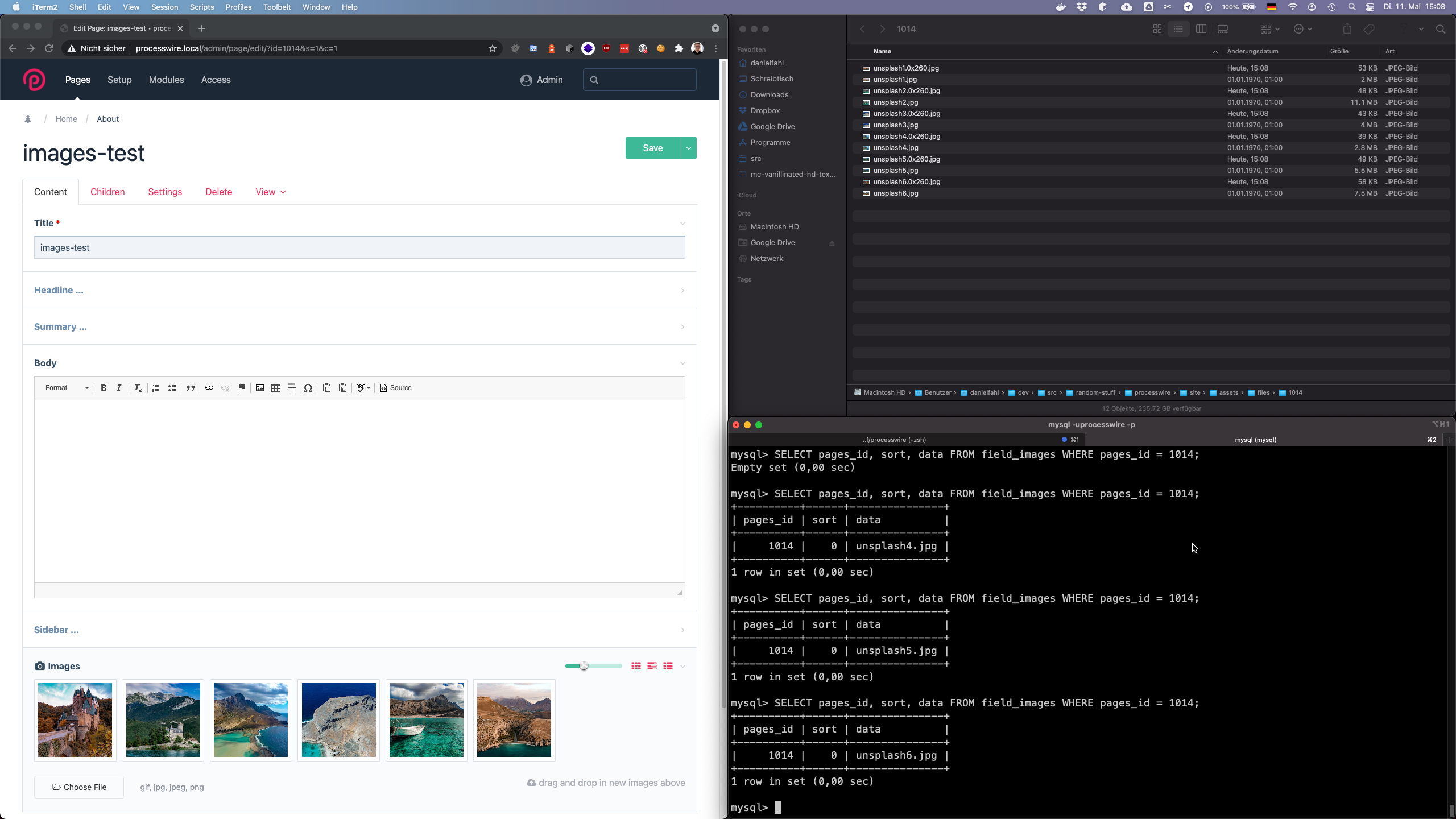Open the Source view in the Body editor
1456x819 pixels.
click(x=396, y=388)
